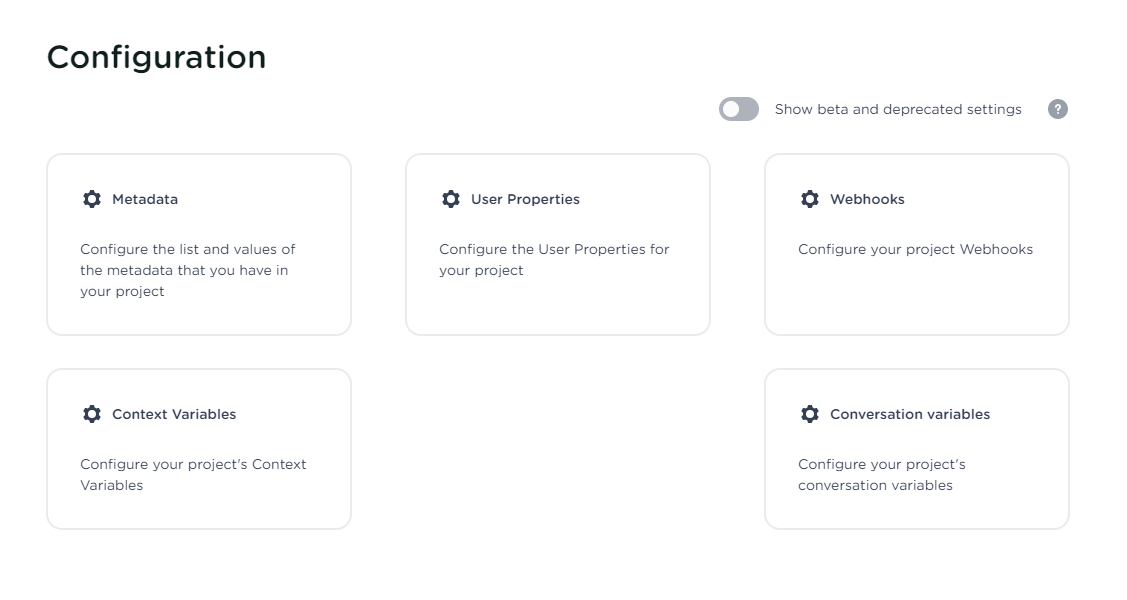Click 'Configure your project's conversation variables' text
This screenshot has width=1127, height=600.
881,474
